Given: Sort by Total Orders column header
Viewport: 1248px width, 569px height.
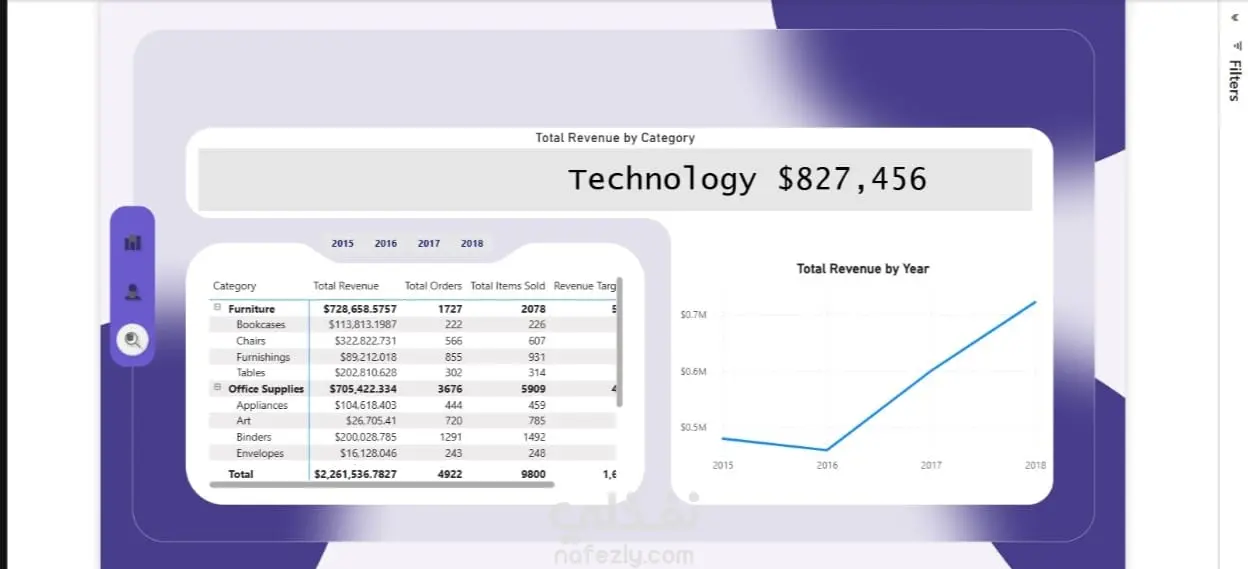Looking at the screenshot, I should click(433, 286).
